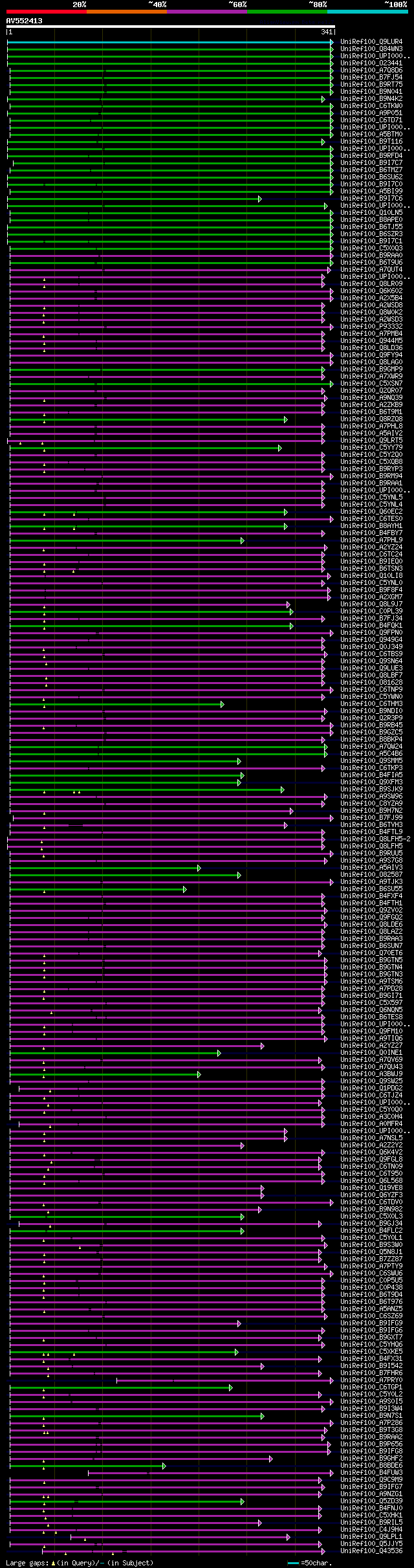Select UniRef100_A3BWJ9 label
The width and height of the screenshot is (414, 1568).
tap(371, 1074)
